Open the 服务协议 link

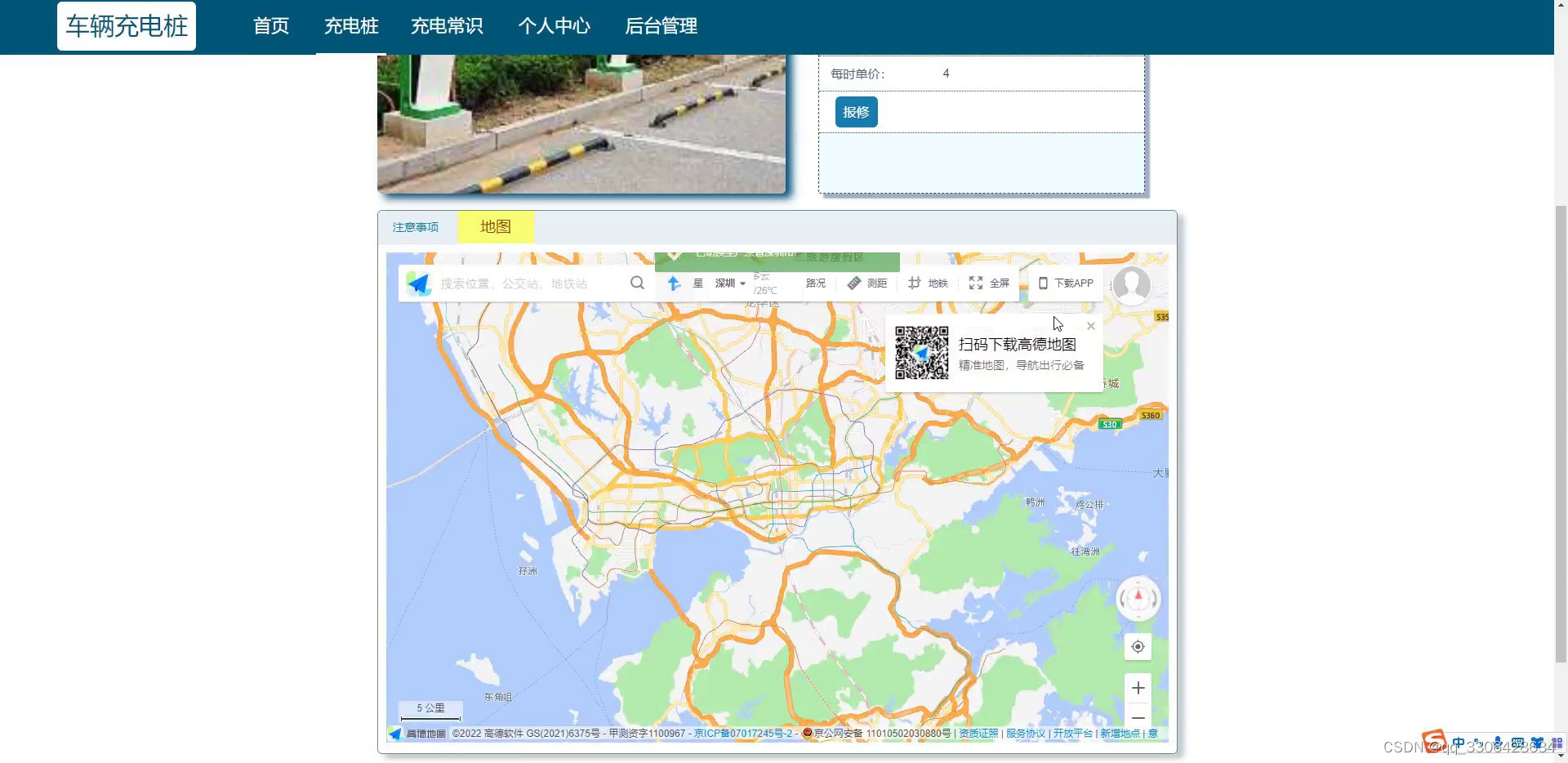pos(1026,734)
